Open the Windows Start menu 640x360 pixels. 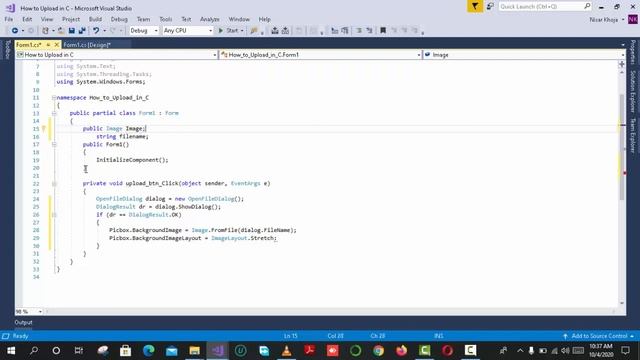click(11, 351)
